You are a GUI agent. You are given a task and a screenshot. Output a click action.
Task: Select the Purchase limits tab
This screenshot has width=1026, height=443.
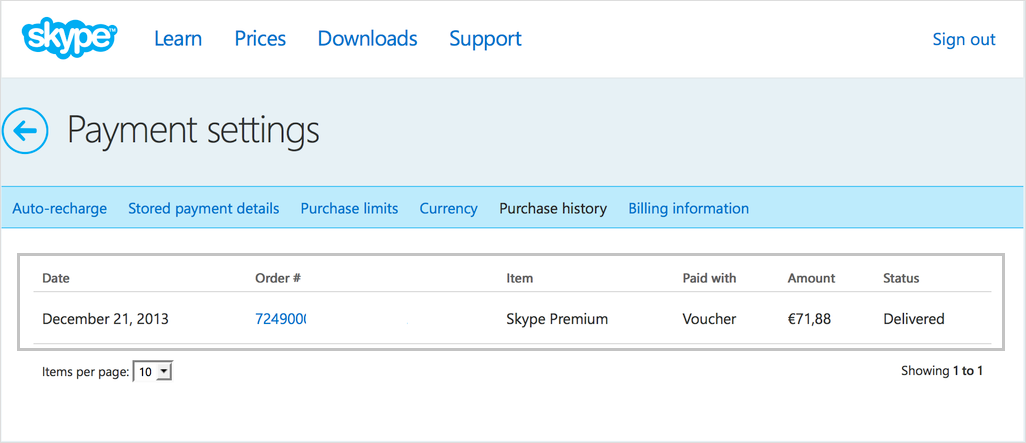pyautogui.click(x=349, y=209)
